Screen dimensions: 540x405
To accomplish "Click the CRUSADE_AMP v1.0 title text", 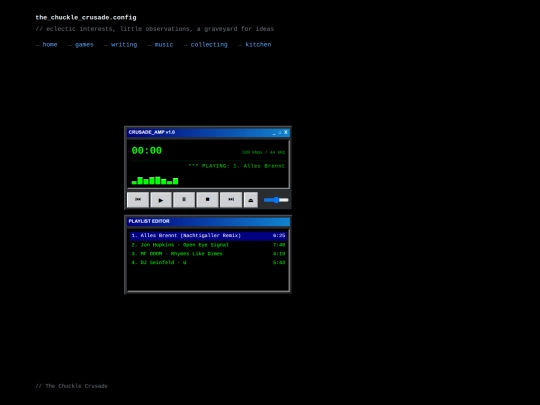I will click(x=152, y=132).
